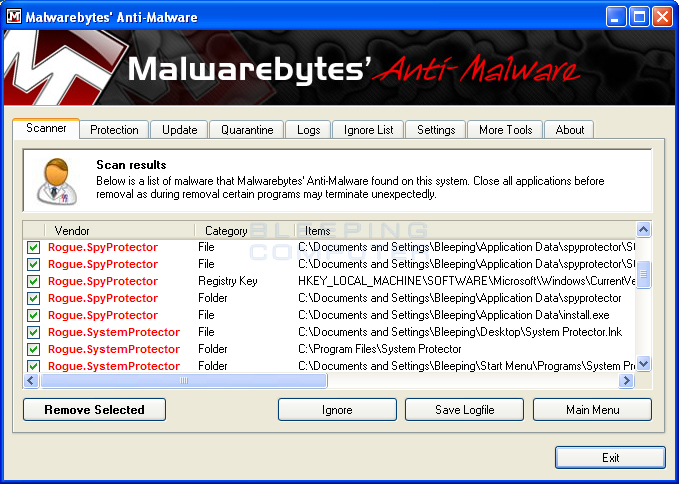Toggle the Registry Key row checkbox

[x=33, y=281]
